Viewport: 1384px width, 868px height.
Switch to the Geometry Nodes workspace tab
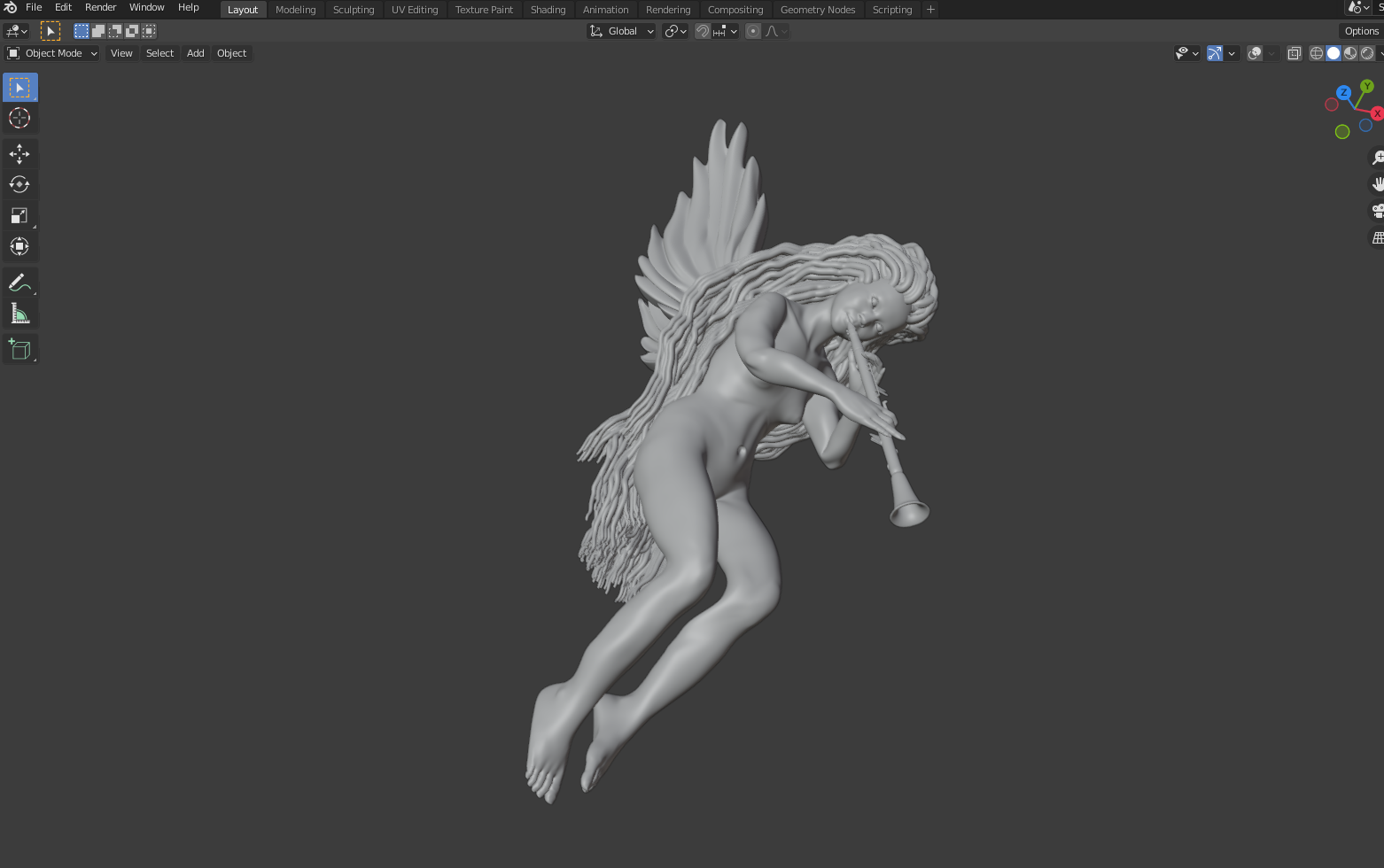click(818, 10)
